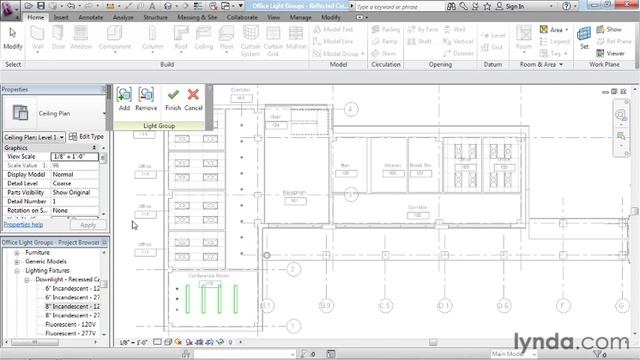This screenshot has height=360, width=640.
Task: Click the Temporary Hide/Isolate glasses icon
Action: [x=220, y=342]
